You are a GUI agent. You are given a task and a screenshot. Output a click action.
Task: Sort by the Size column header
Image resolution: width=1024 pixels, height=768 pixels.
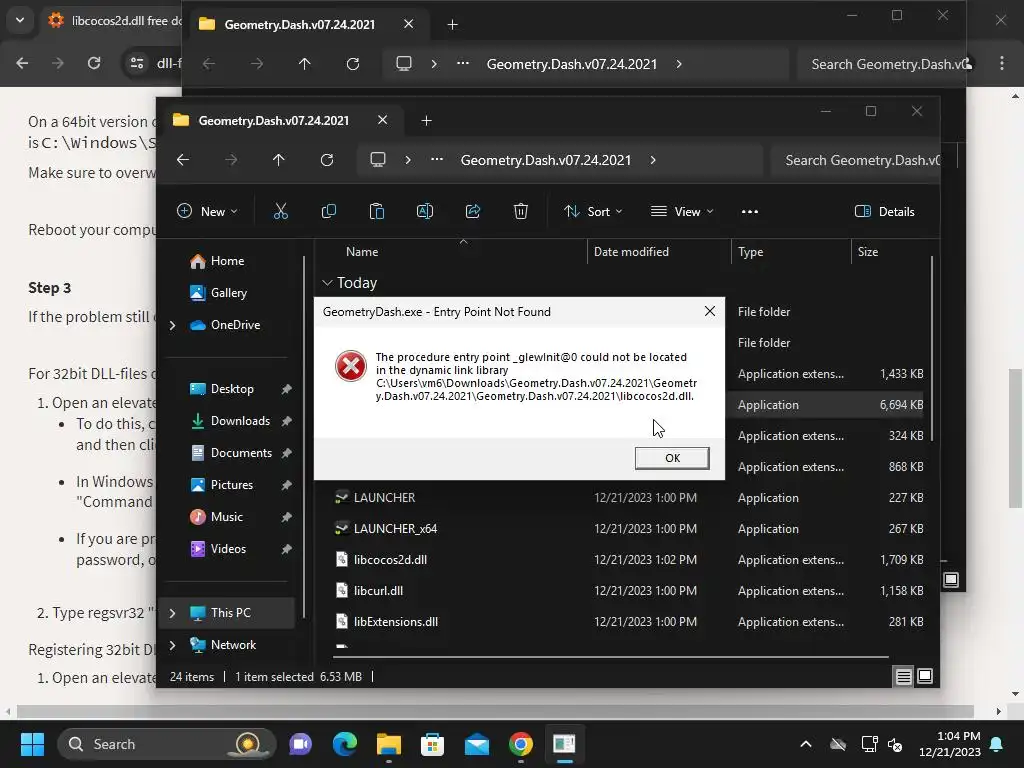867,251
